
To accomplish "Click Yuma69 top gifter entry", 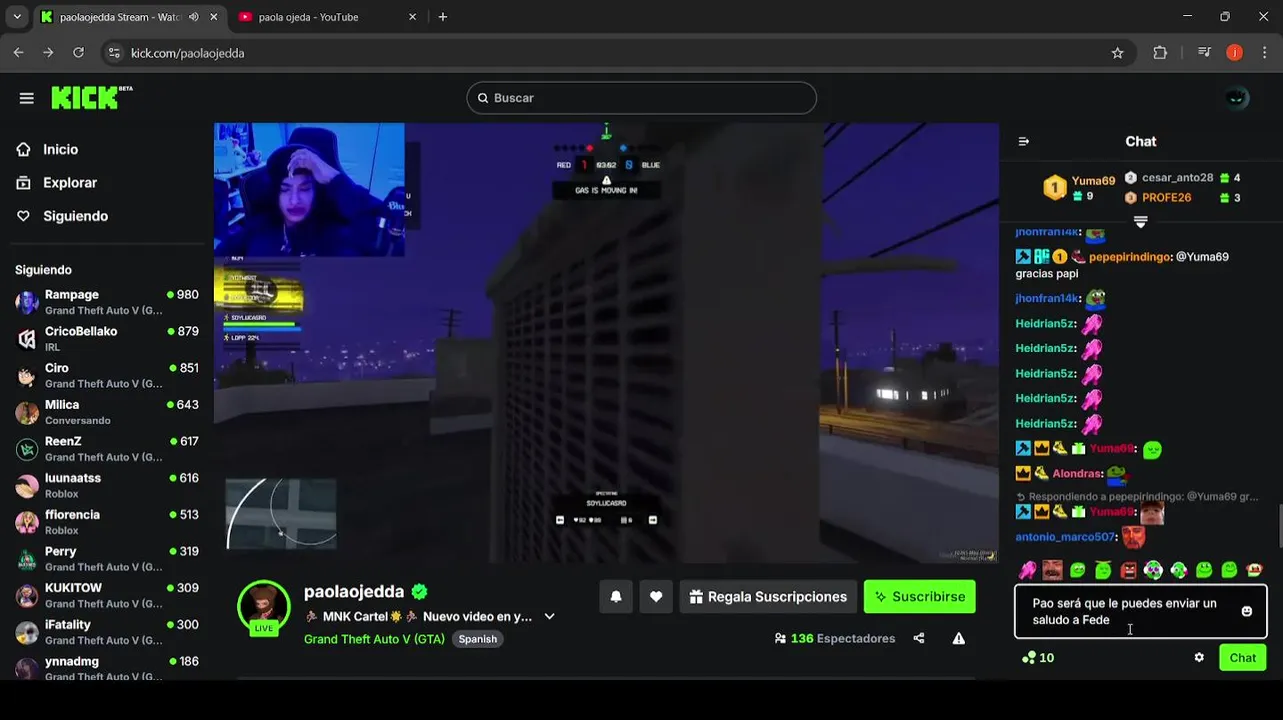I will point(1079,188).
